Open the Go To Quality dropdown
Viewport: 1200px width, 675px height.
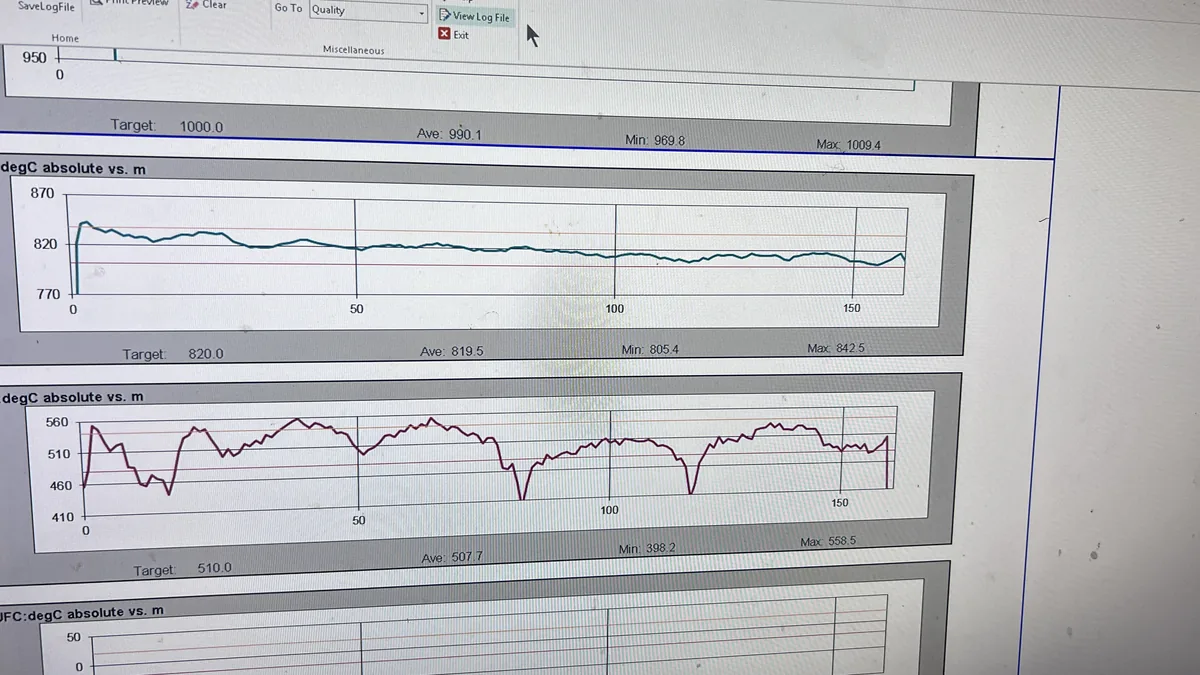(367, 11)
